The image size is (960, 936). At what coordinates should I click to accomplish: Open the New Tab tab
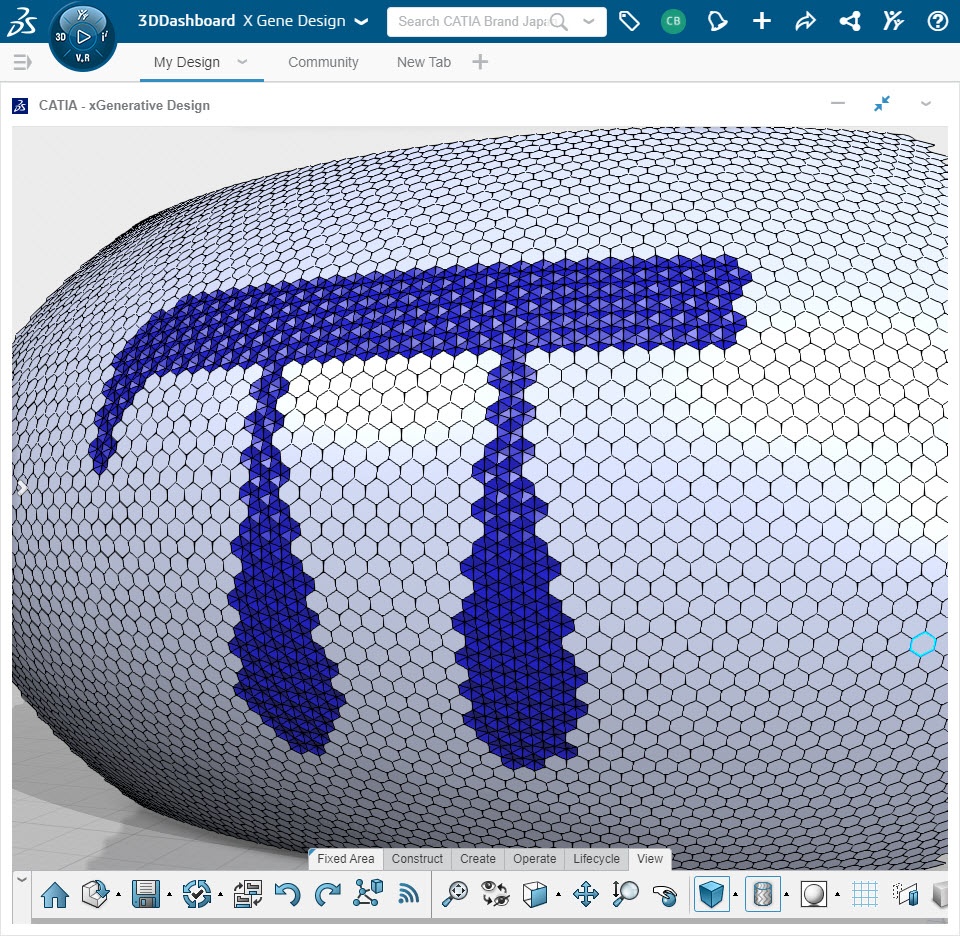[424, 62]
